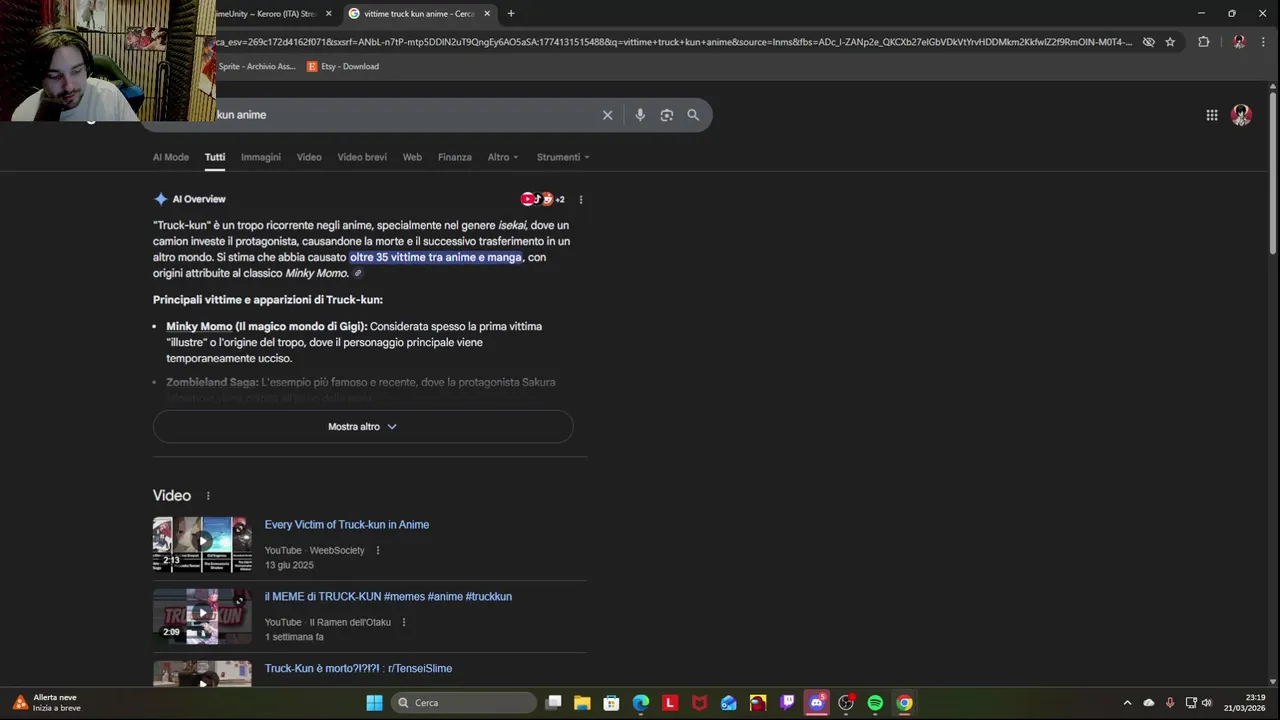Open Twitch app in taskbar

787,703
